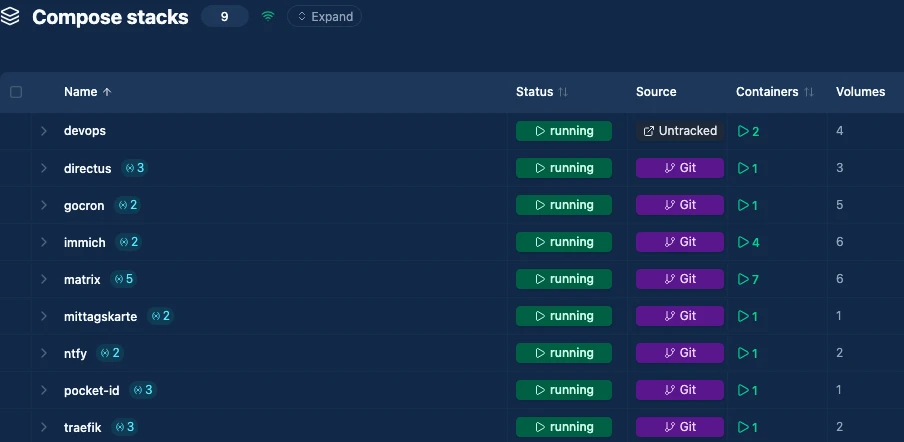Expand the mittagskarte stack row

click(44, 316)
